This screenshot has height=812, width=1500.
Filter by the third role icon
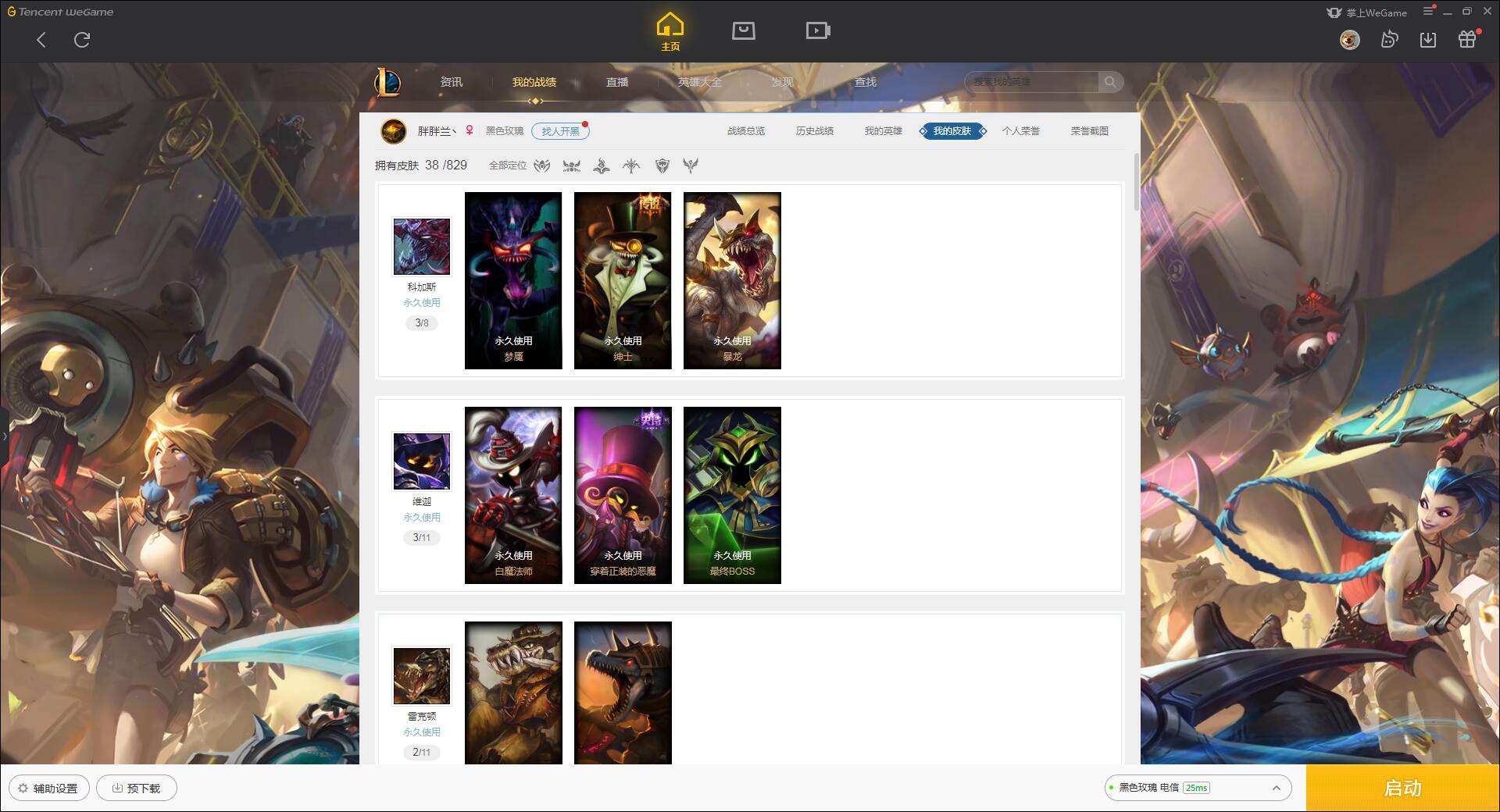click(x=602, y=166)
